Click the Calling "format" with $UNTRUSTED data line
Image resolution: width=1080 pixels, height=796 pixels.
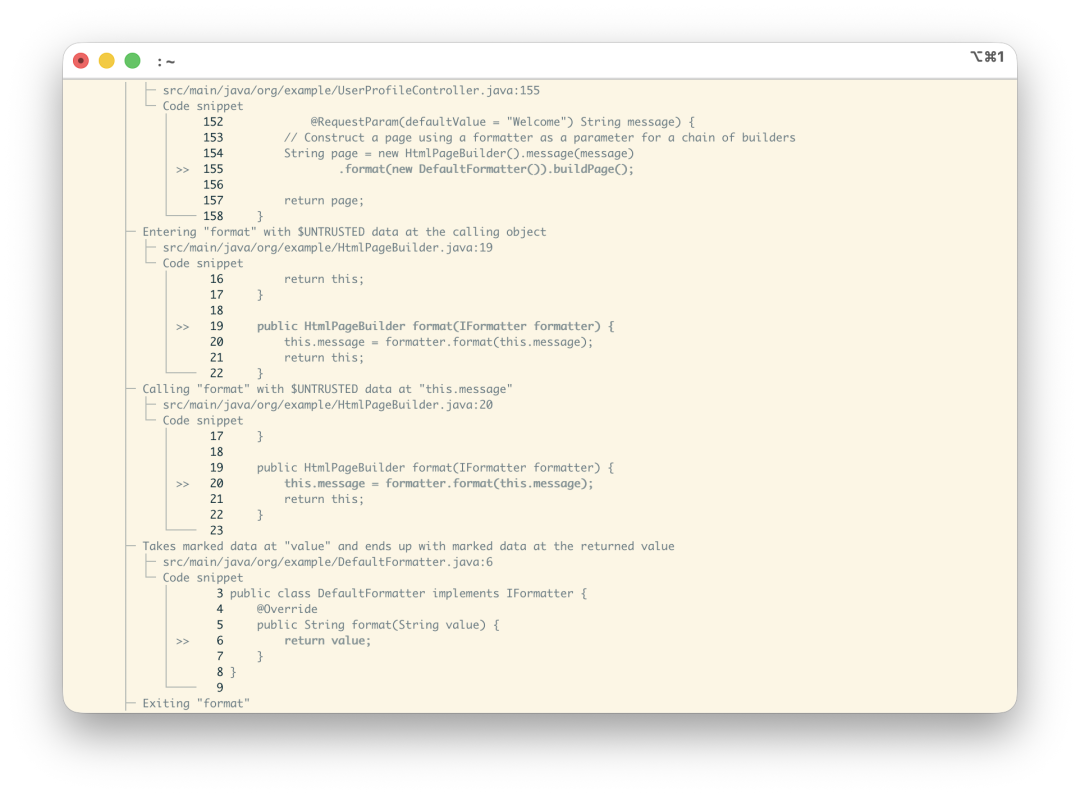coord(327,389)
